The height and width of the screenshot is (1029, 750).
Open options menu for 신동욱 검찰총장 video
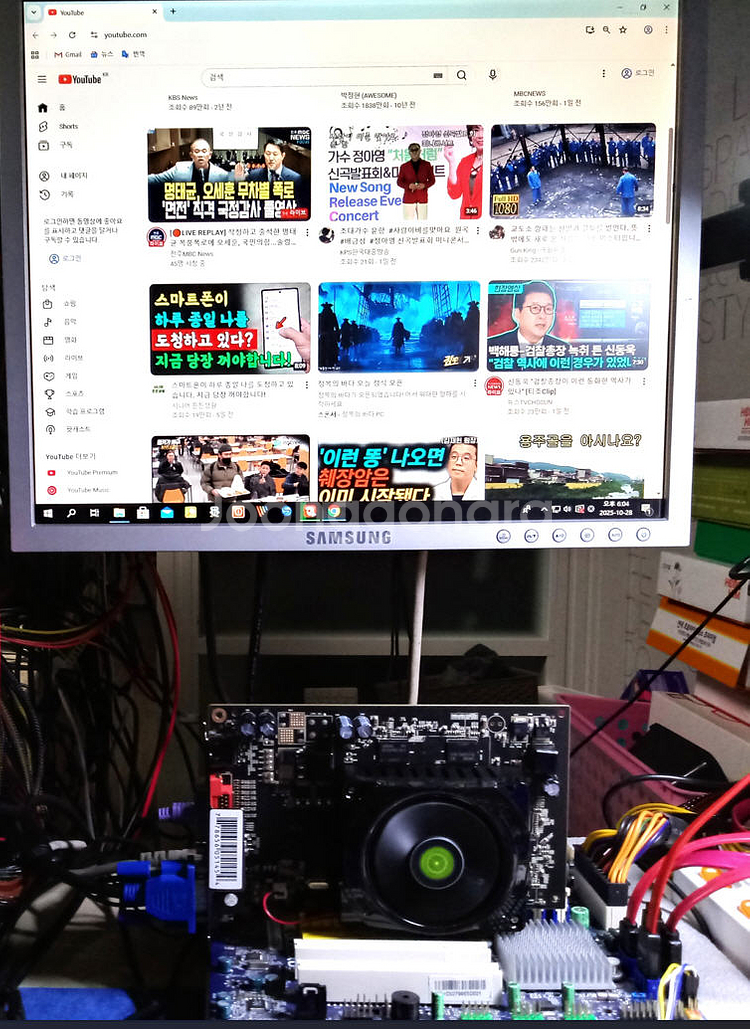[x=644, y=381]
